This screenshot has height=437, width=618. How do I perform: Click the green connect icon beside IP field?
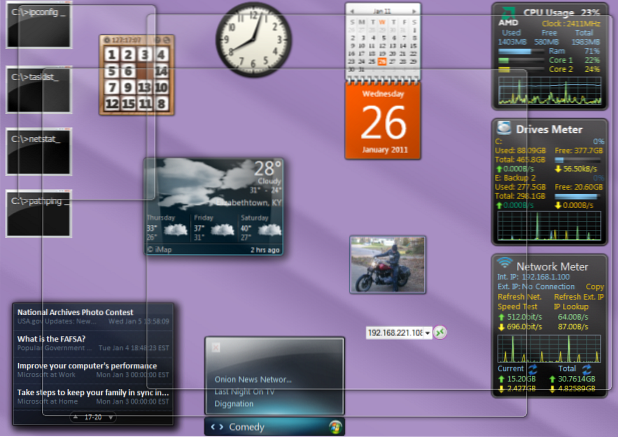pyautogui.click(x=440, y=333)
